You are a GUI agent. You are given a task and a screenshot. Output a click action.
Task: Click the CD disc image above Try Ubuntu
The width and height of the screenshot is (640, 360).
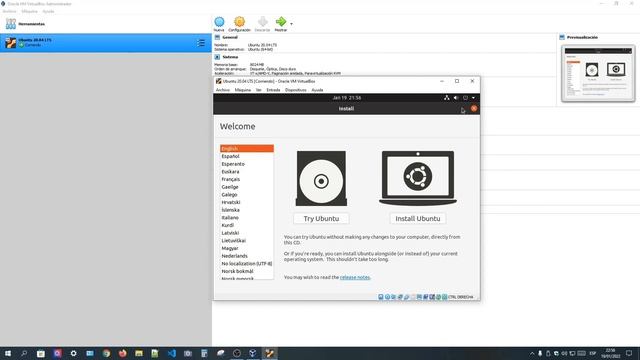tap(321, 178)
